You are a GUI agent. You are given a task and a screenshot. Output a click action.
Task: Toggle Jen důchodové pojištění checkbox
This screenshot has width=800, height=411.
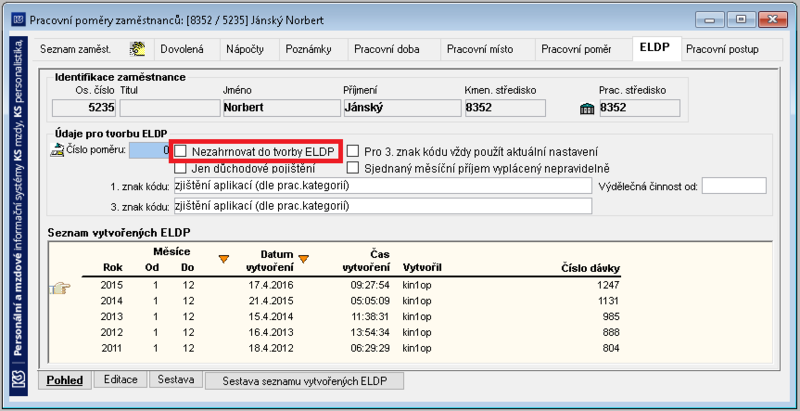tap(180, 167)
